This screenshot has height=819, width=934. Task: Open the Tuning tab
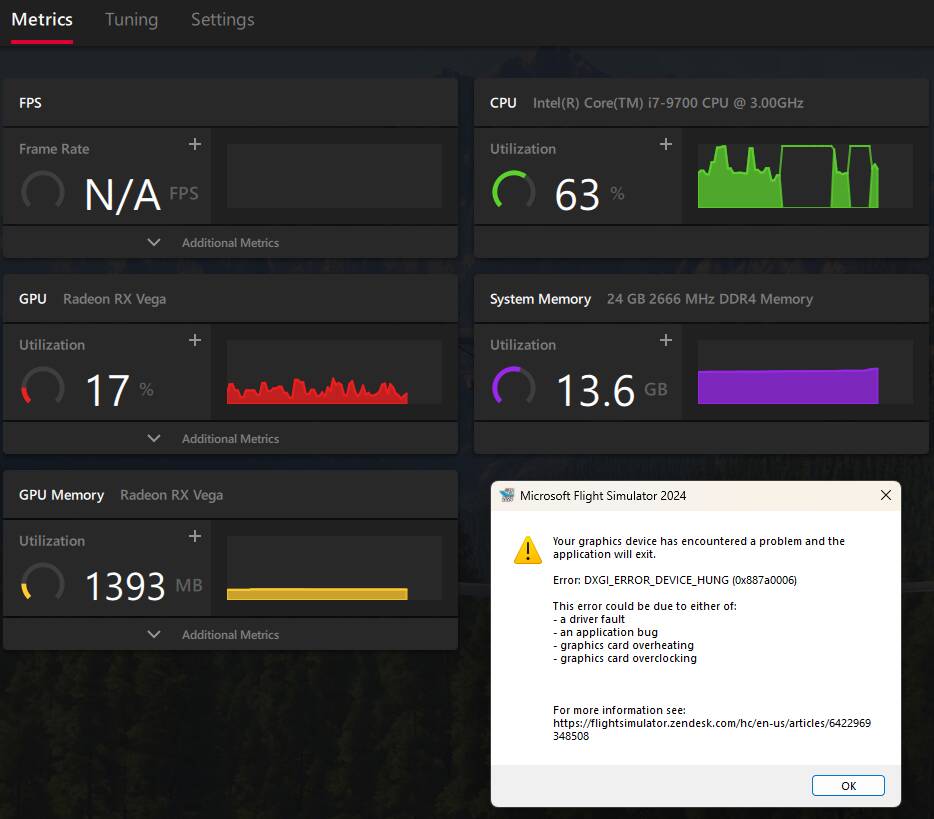tap(132, 20)
